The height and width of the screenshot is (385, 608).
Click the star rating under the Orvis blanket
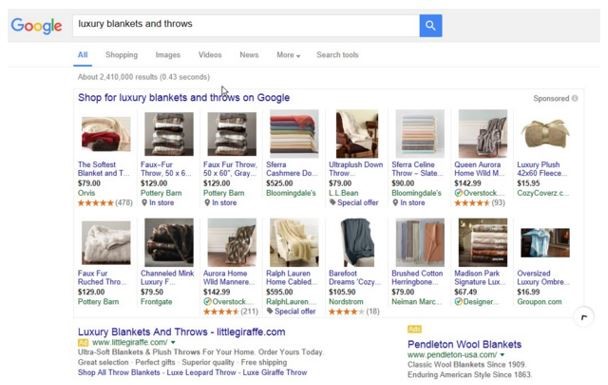[x=95, y=203]
